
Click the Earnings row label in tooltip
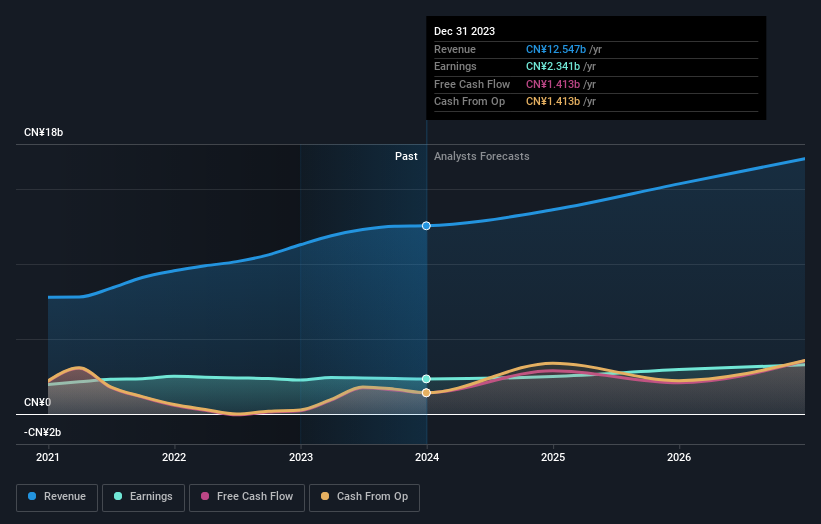click(456, 66)
